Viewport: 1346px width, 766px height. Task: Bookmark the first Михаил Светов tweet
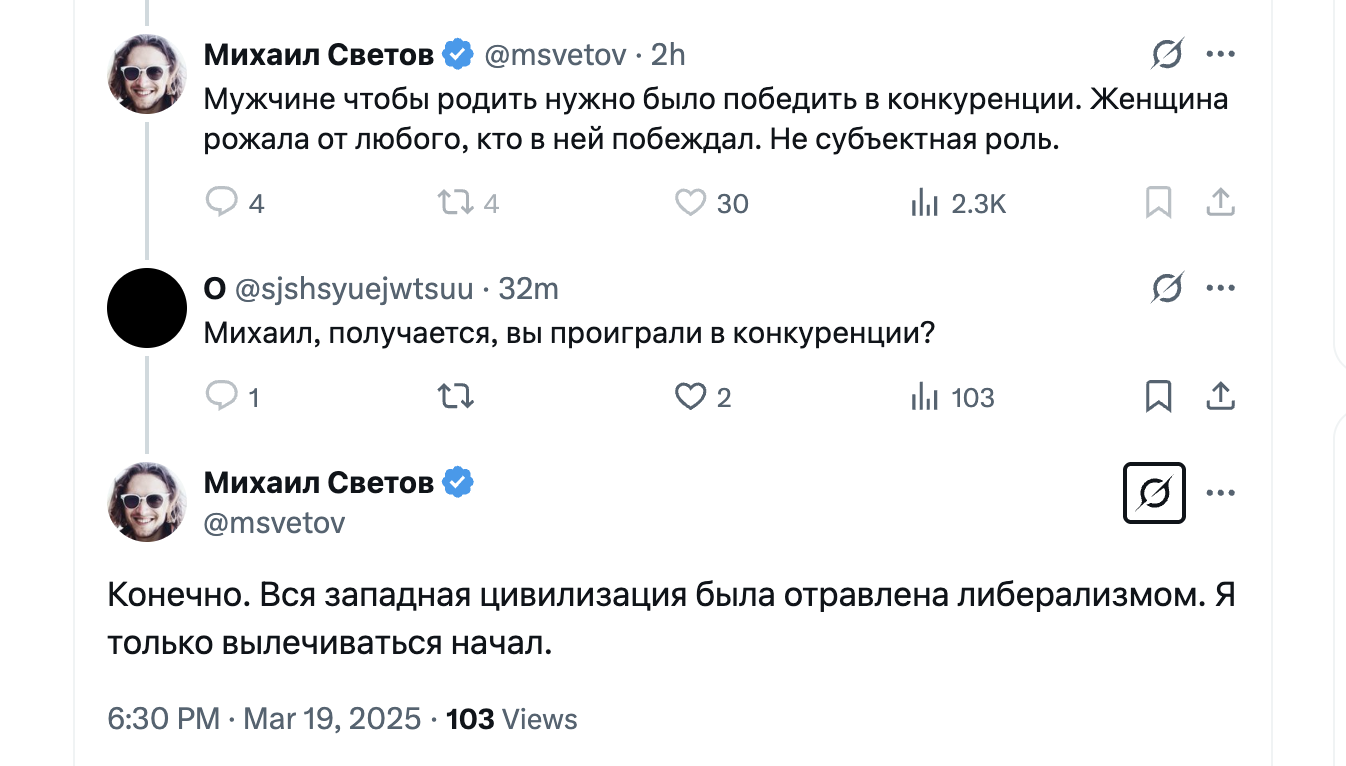point(1158,203)
